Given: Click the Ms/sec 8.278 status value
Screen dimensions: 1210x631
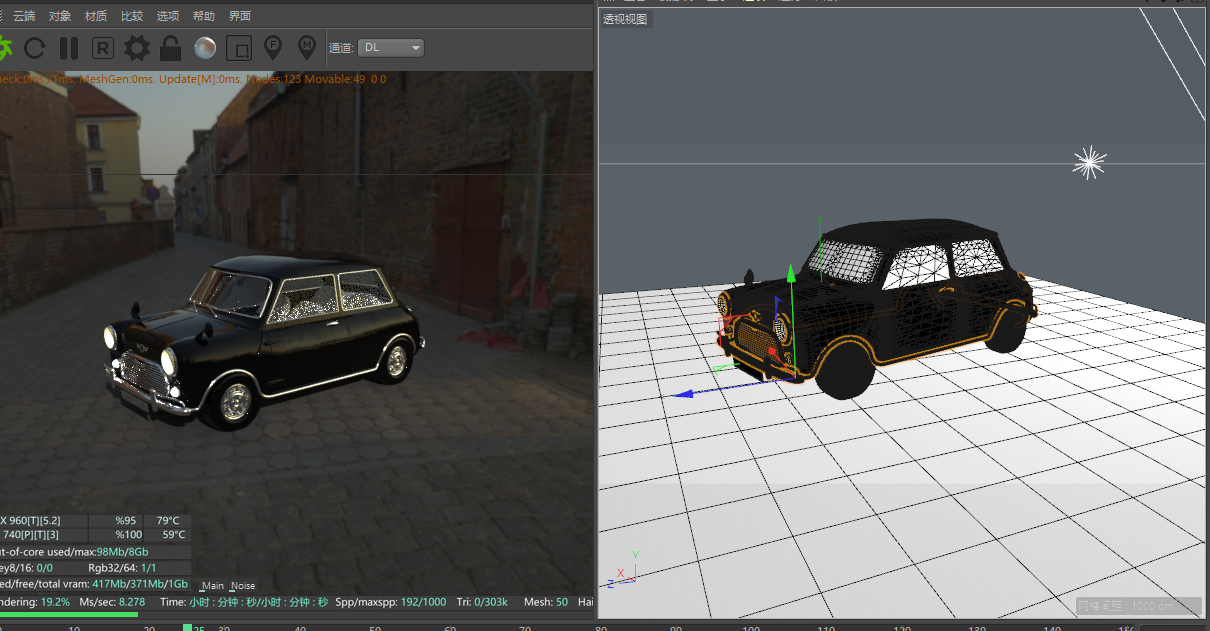Looking at the screenshot, I should pos(112,602).
